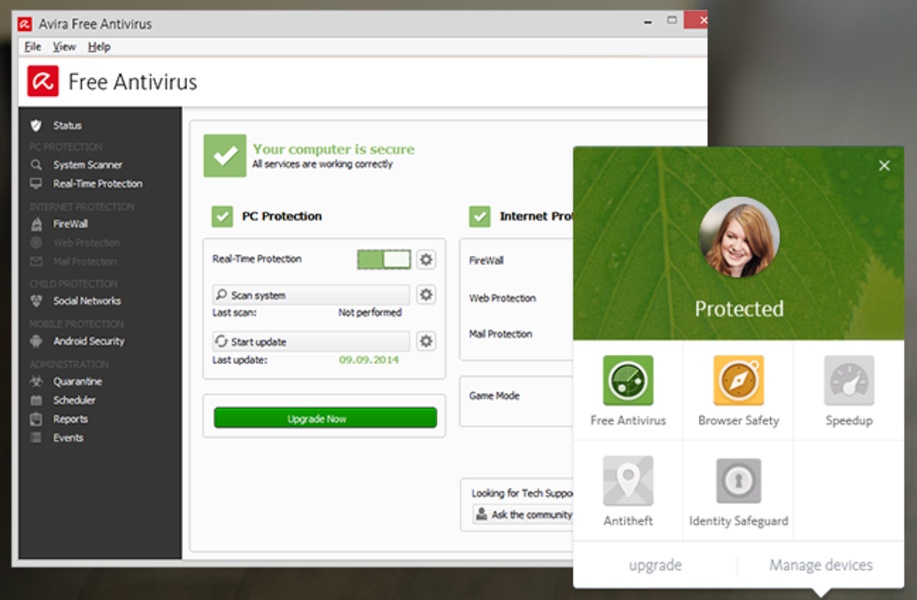Click the last update date 09.09.2014
The height and width of the screenshot is (600, 917).
click(x=368, y=360)
